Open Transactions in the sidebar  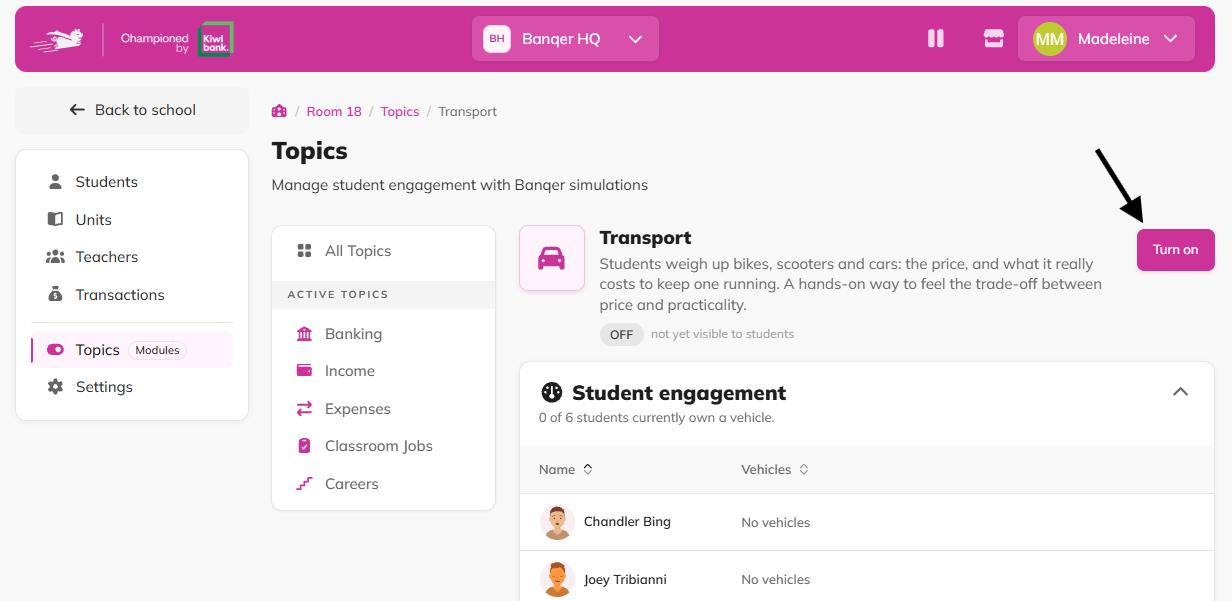coord(132,295)
